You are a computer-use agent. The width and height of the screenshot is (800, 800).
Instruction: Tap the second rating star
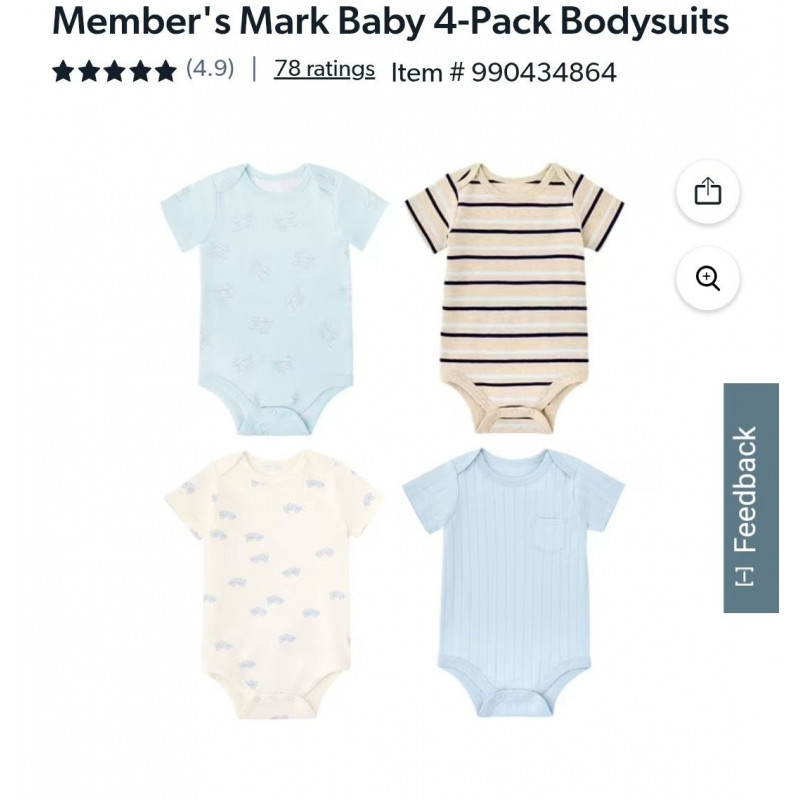[x=89, y=71]
